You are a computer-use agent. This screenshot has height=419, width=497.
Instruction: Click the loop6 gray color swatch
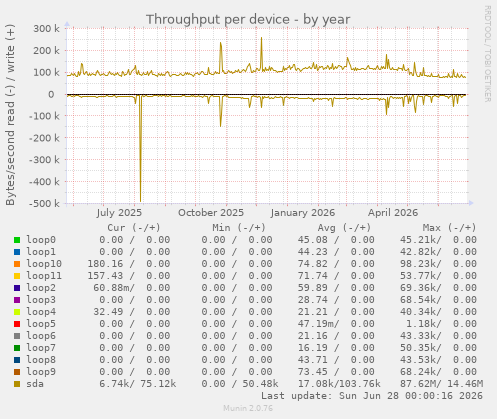click(x=17, y=336)
